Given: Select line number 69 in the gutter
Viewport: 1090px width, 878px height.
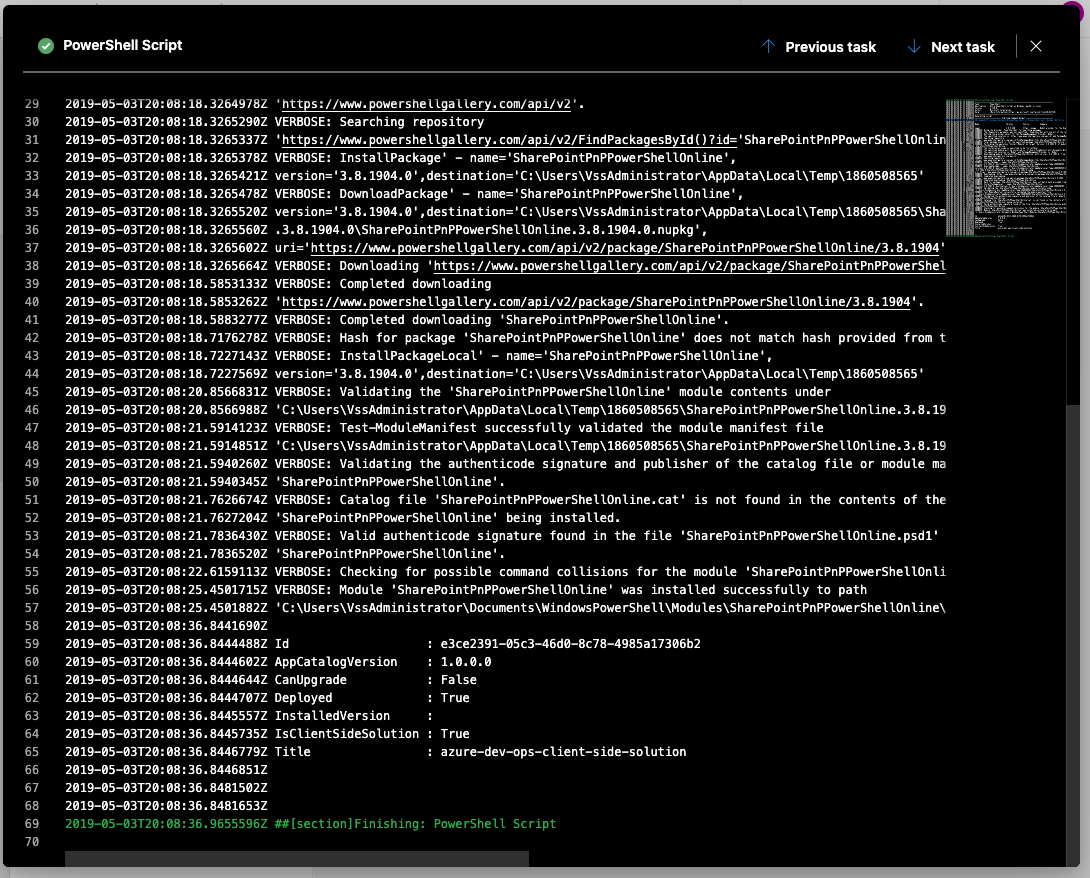Looking at the screenshot, I should coord(30,824).
